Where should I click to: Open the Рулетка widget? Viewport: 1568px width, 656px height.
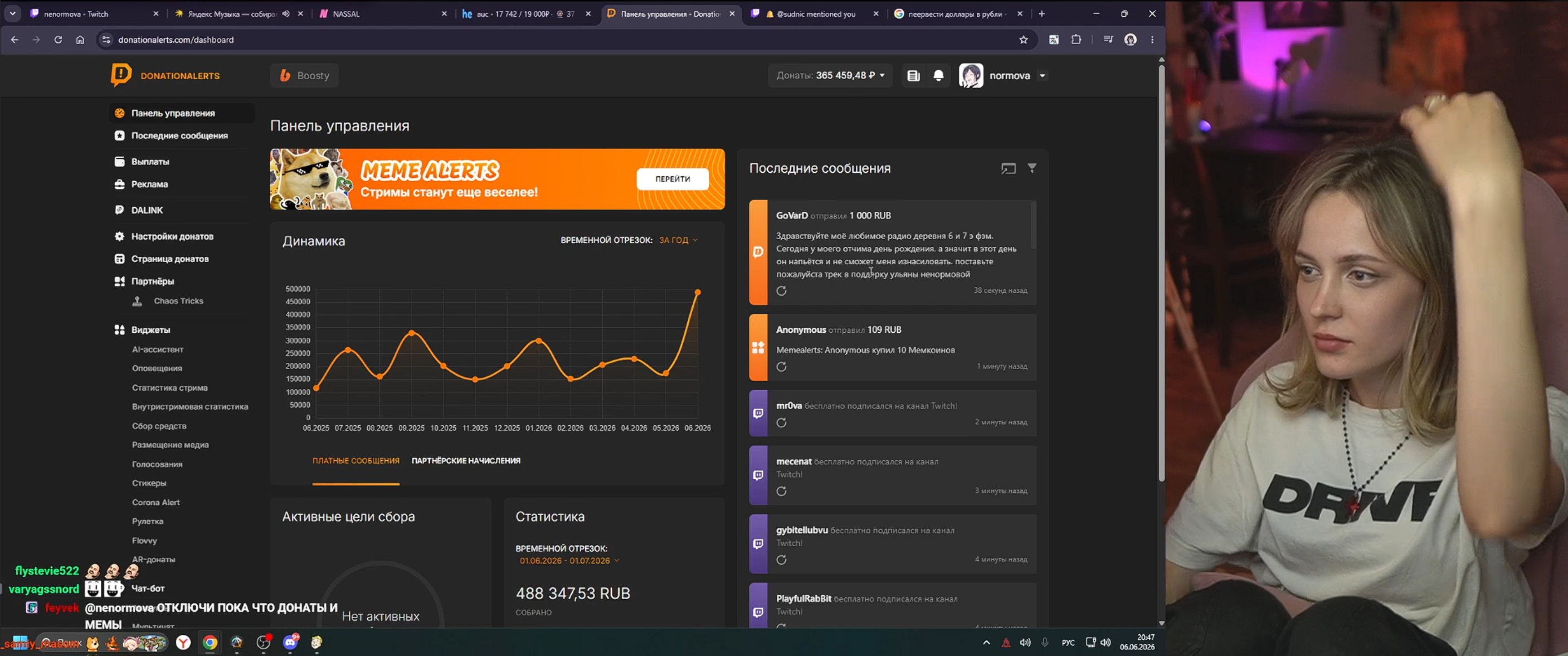[147, 521]
